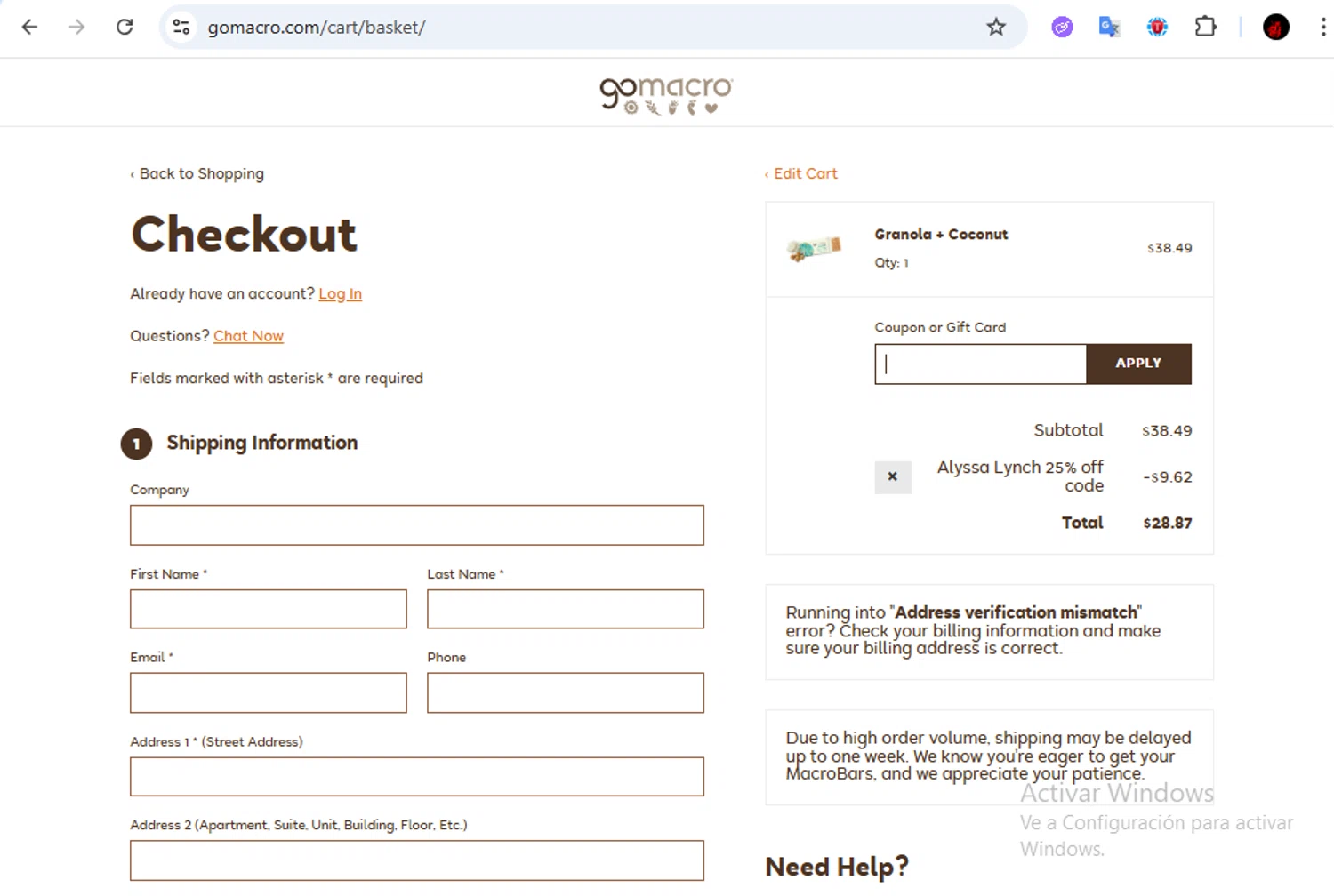Click the Company input field
1334x896 pixels.
click(x=417, y=525)
